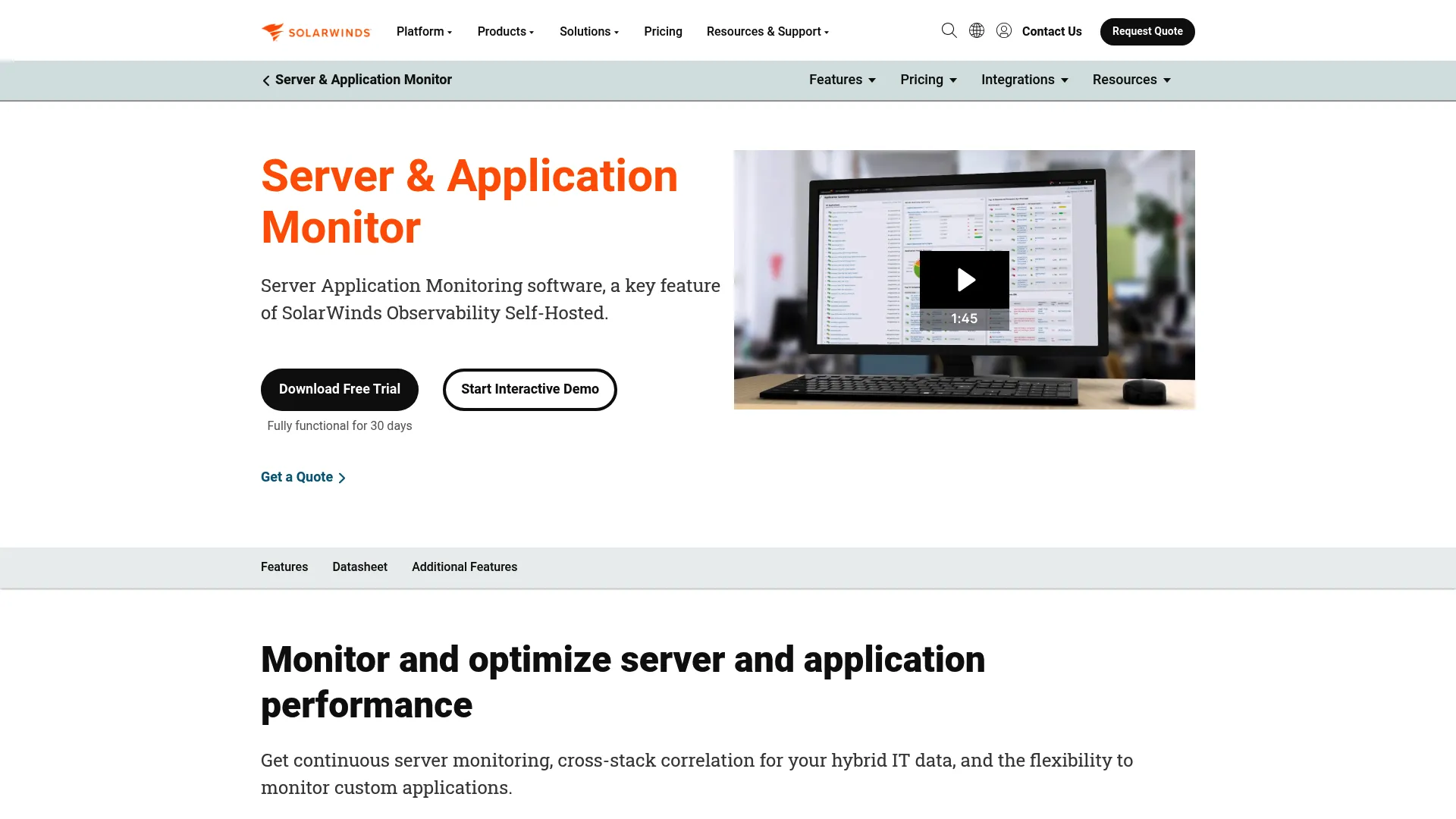Expand the Features sub-nav dropdown

[x=843, y=80]
